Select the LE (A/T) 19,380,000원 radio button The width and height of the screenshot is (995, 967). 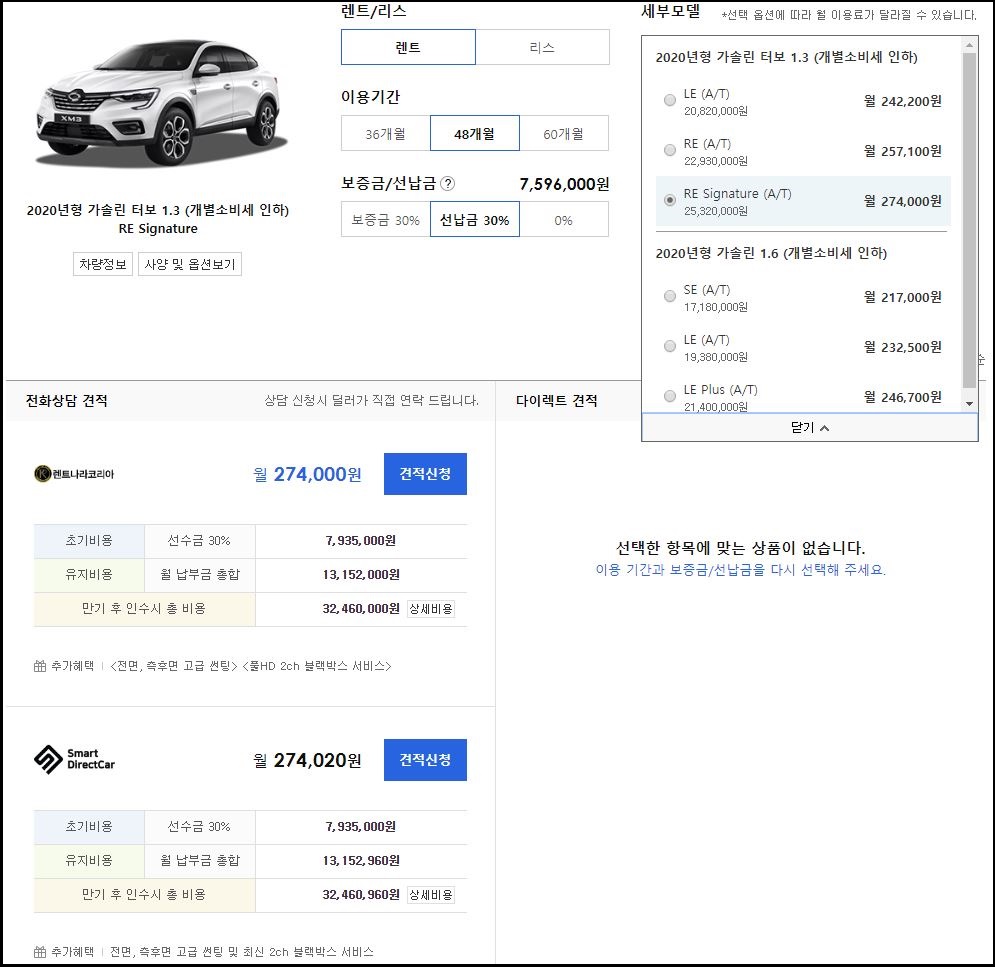click(669, 346)
